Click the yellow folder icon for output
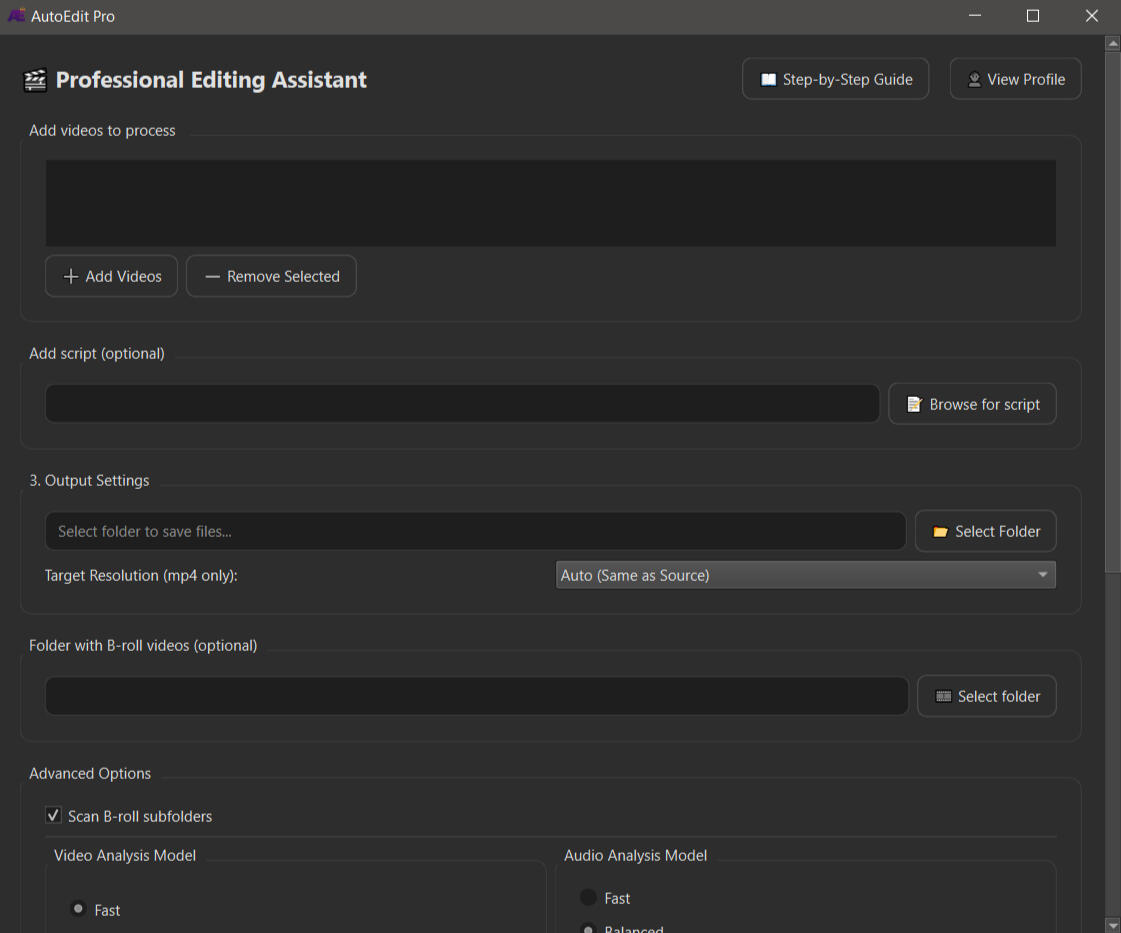This screenshot has width=1121, height=933. [940, 532]
